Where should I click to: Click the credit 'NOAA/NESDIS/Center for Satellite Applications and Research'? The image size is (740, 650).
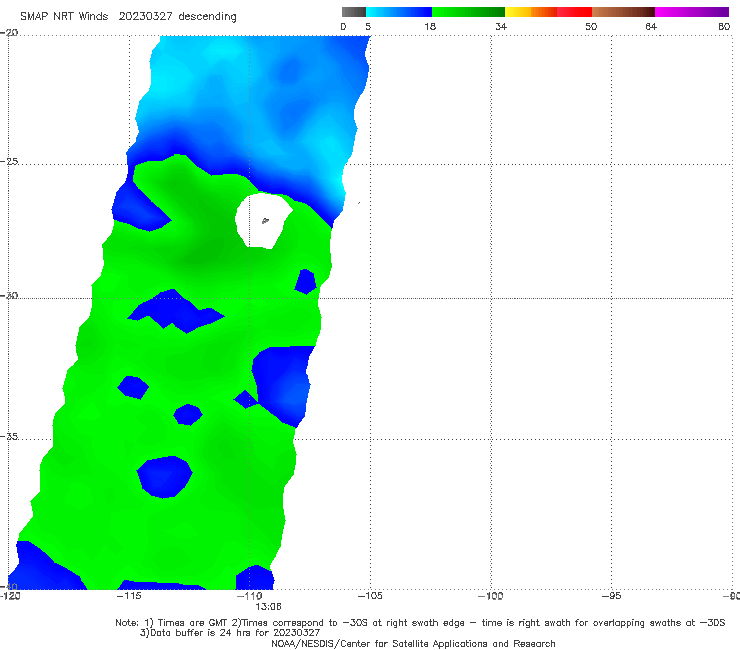[x=413, y=643]
